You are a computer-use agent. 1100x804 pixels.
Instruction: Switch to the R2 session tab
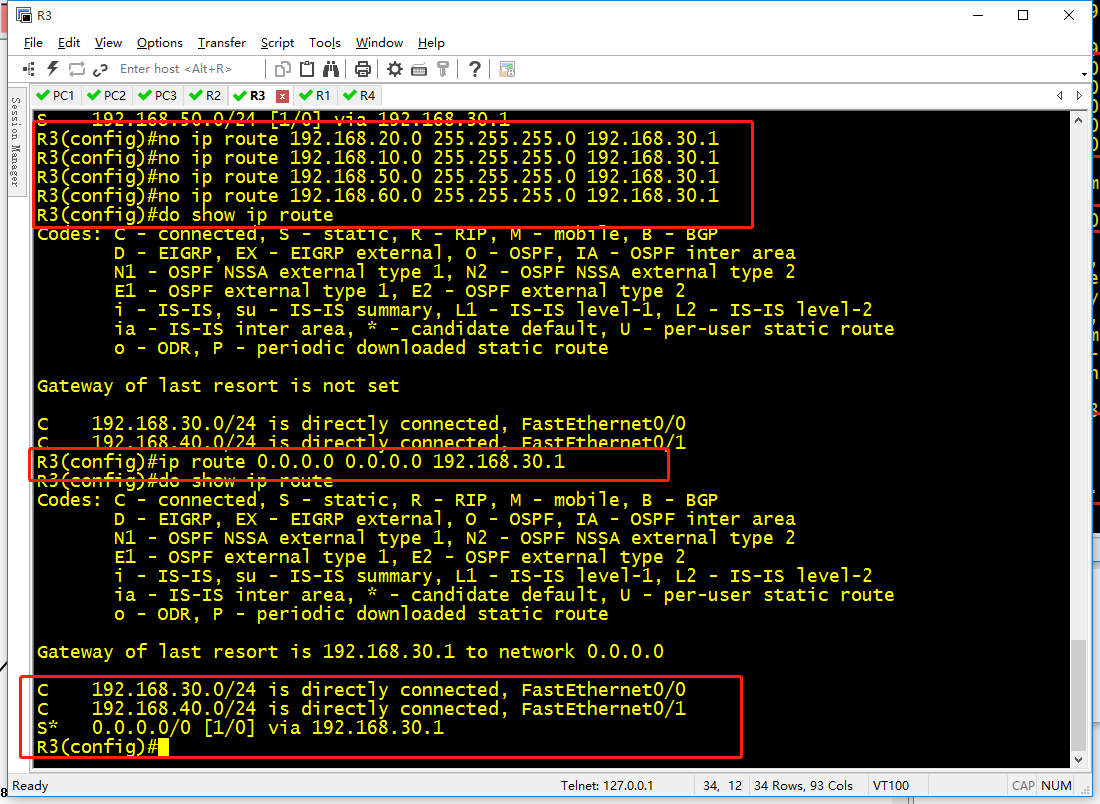coord(206,95)
